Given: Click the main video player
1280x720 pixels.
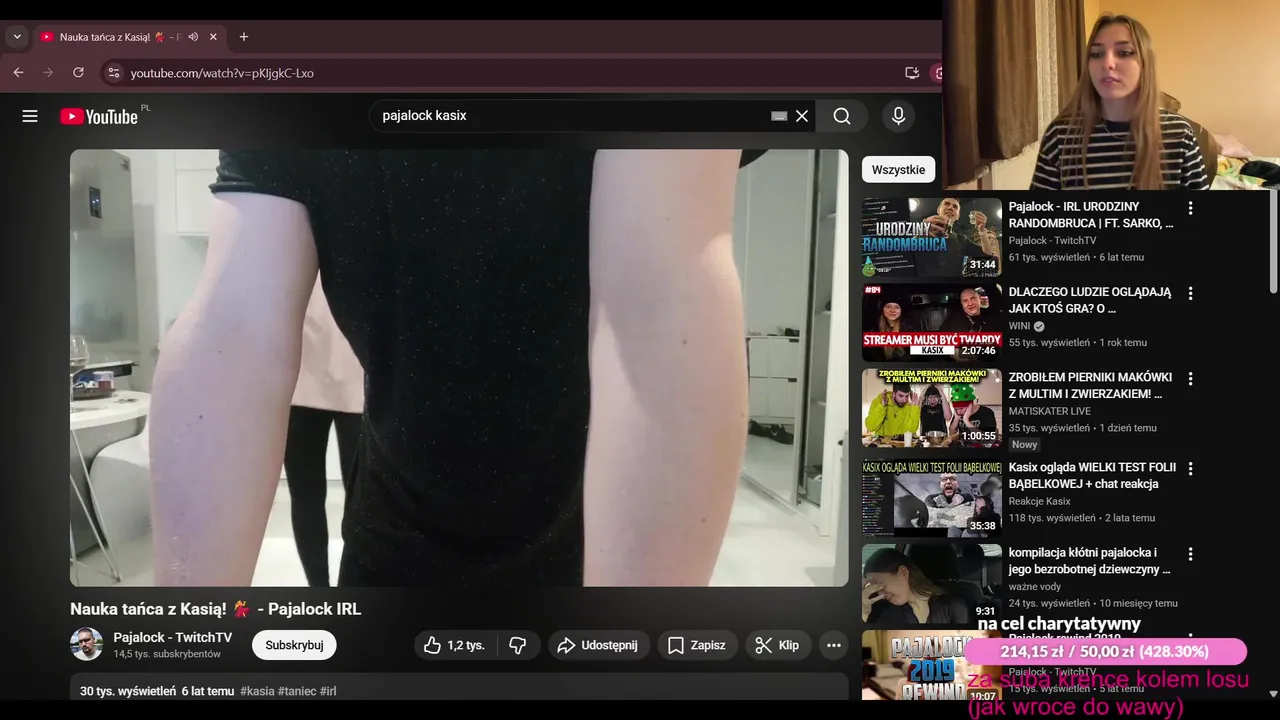Looking at the screenshot, I should tap(459, 367).
